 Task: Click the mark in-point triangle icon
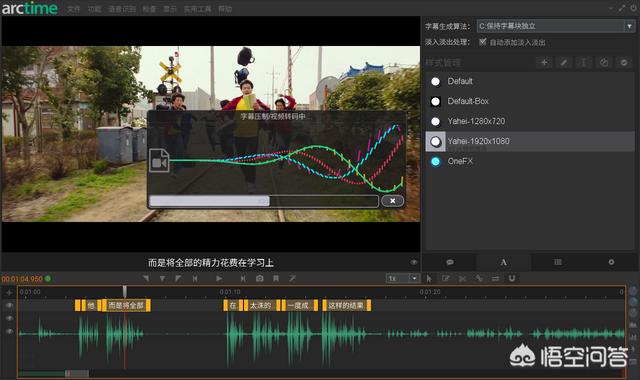pos(146,278)
